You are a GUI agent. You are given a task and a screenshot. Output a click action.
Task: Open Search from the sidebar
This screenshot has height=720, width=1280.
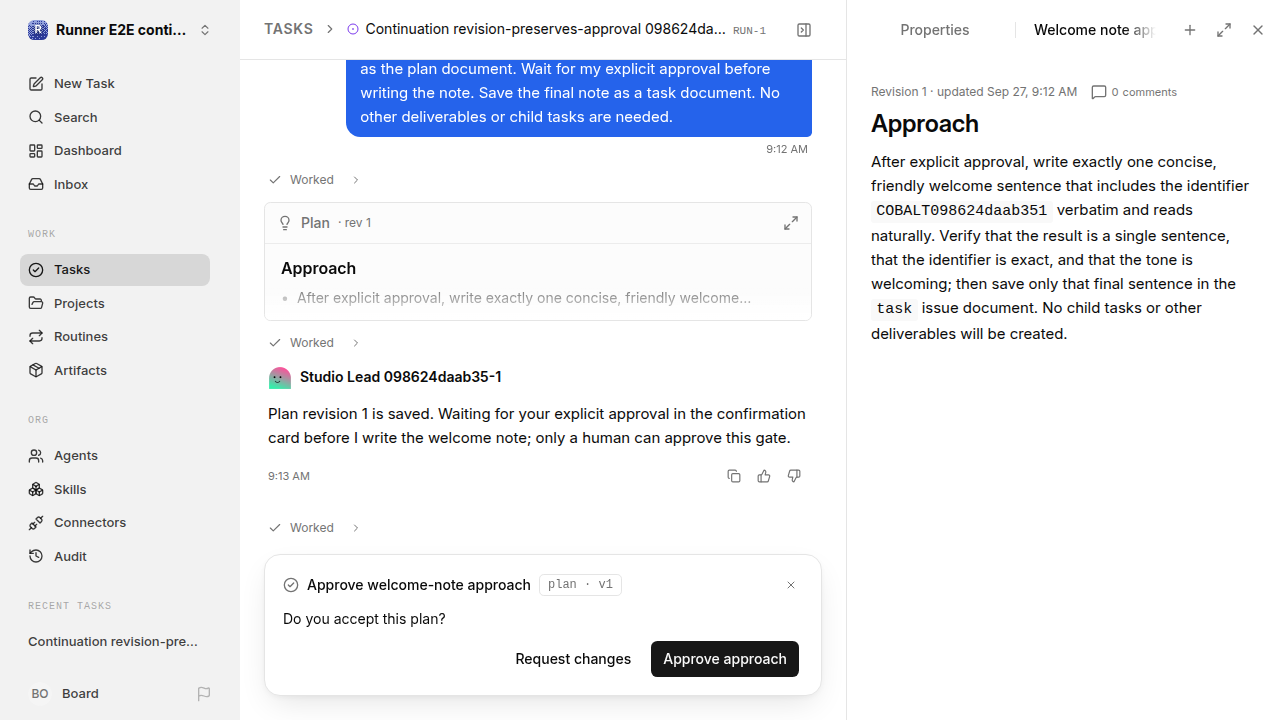[115, 117]
